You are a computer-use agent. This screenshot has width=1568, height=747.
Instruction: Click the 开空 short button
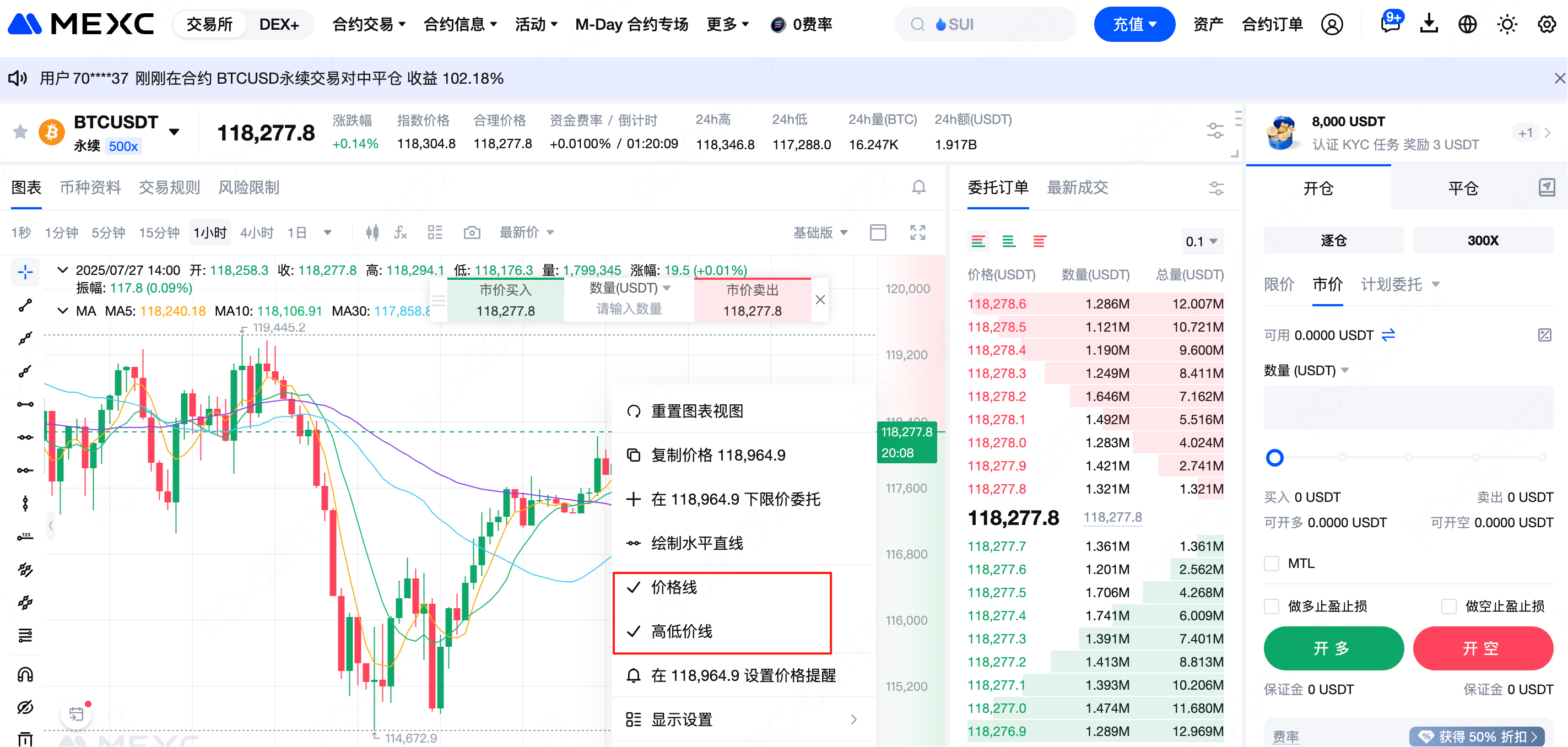tap(1482, 648)
